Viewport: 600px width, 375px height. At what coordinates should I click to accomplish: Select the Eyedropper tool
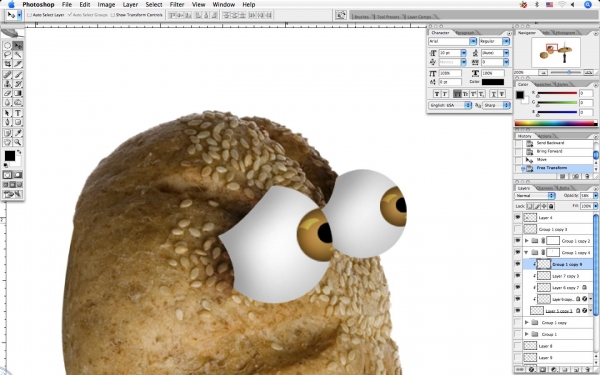[x=18, y=133]
